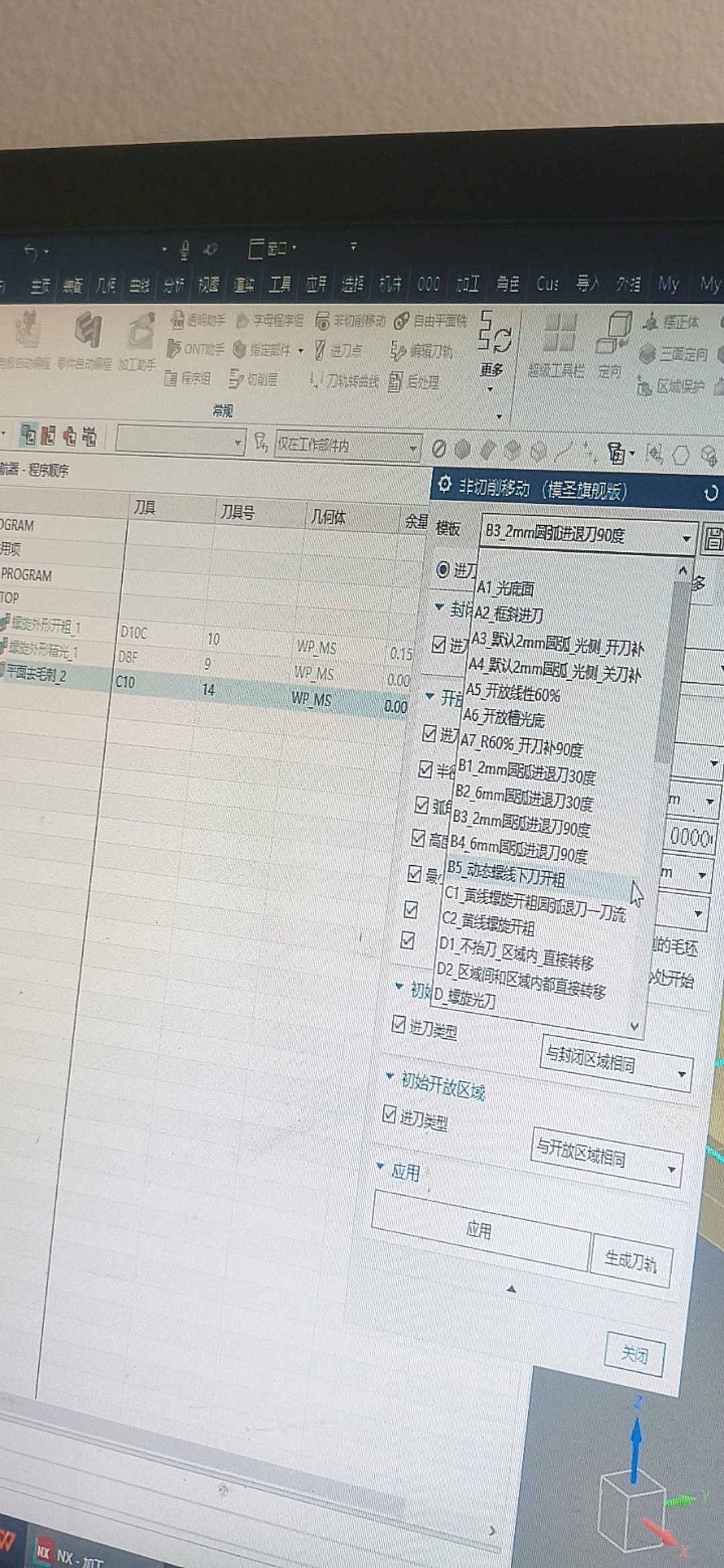Toggle the 进刀 checkbox under 封闭区域 section

click(438, 645)
